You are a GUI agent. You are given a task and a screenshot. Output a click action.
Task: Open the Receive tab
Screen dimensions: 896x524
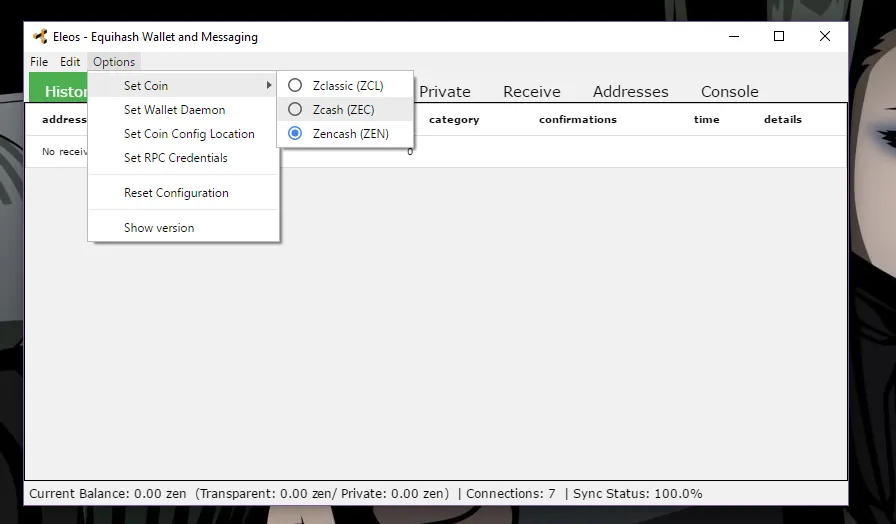[531, 91]
